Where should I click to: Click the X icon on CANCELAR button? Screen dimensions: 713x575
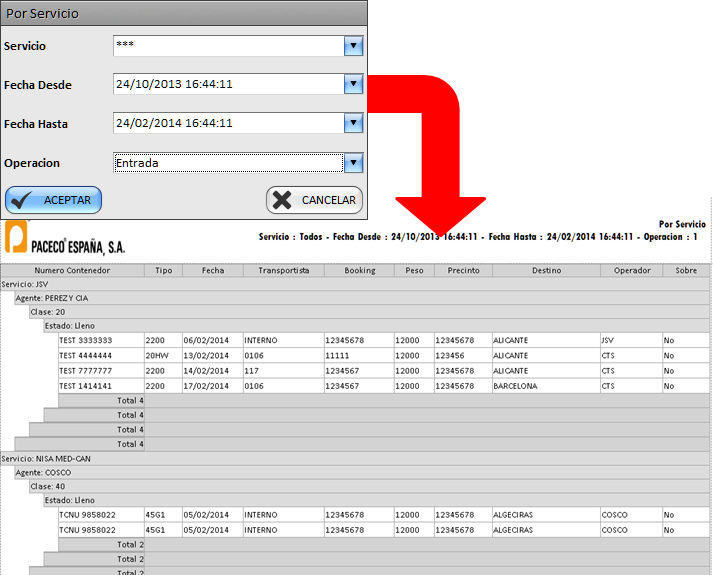coord(283,200)
